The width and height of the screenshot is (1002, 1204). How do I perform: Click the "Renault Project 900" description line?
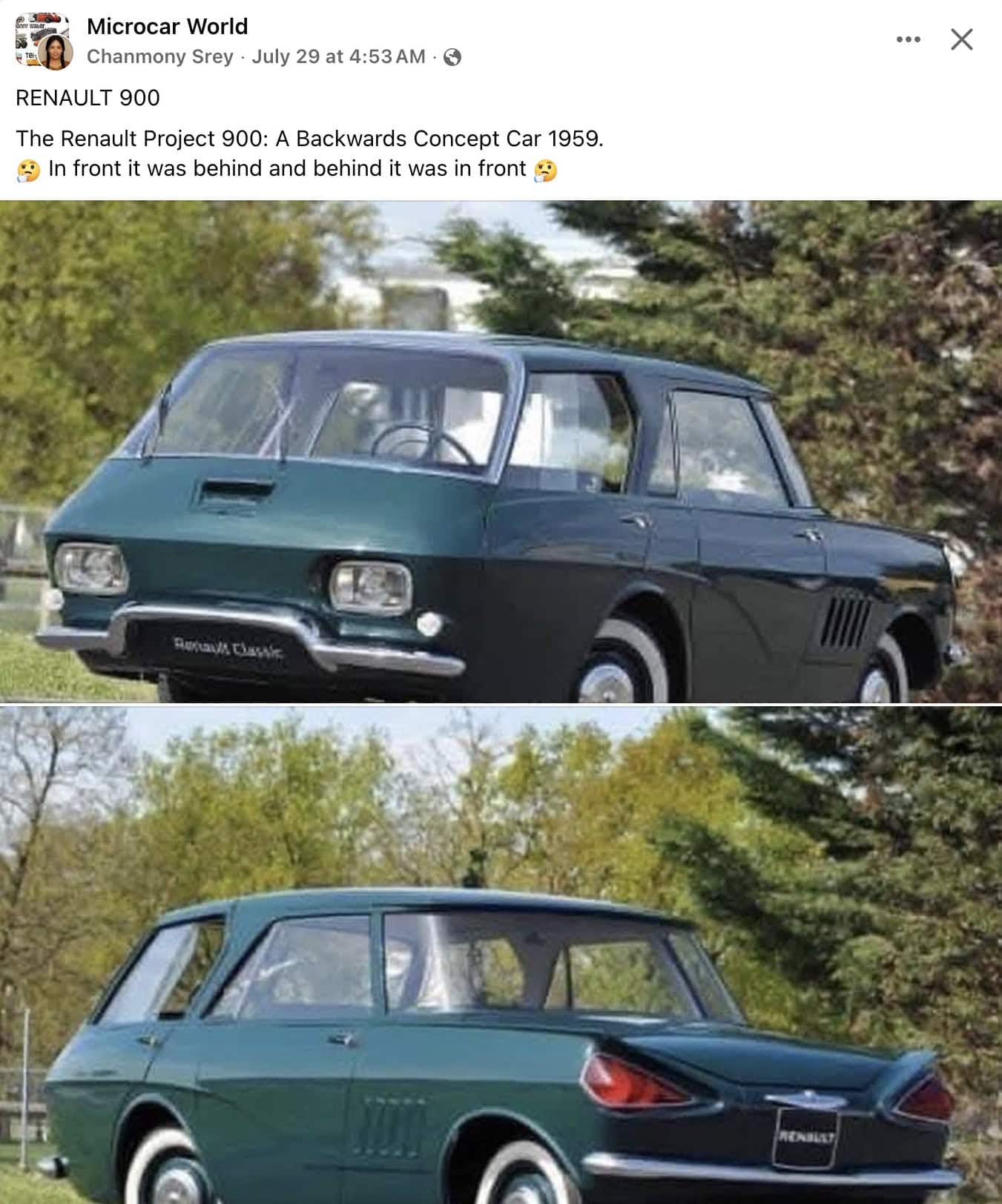point(309,139)
